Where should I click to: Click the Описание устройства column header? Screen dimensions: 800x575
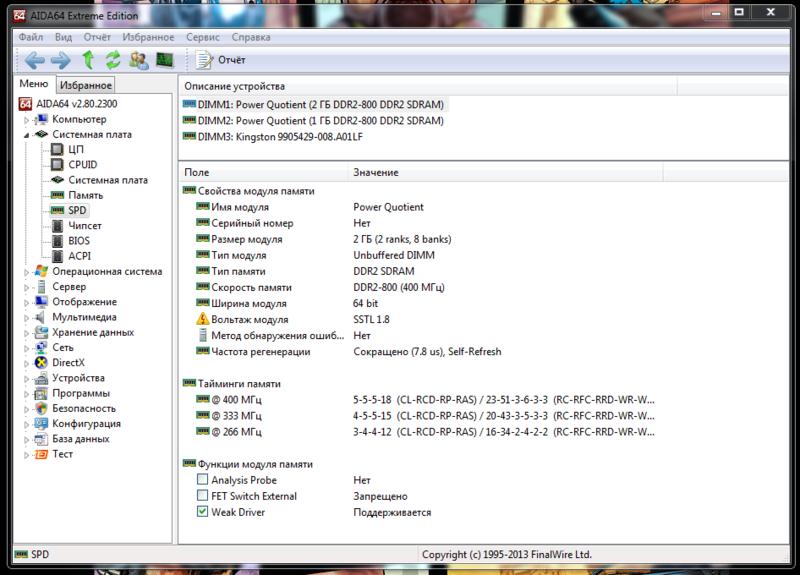click(x=428, y=86)
